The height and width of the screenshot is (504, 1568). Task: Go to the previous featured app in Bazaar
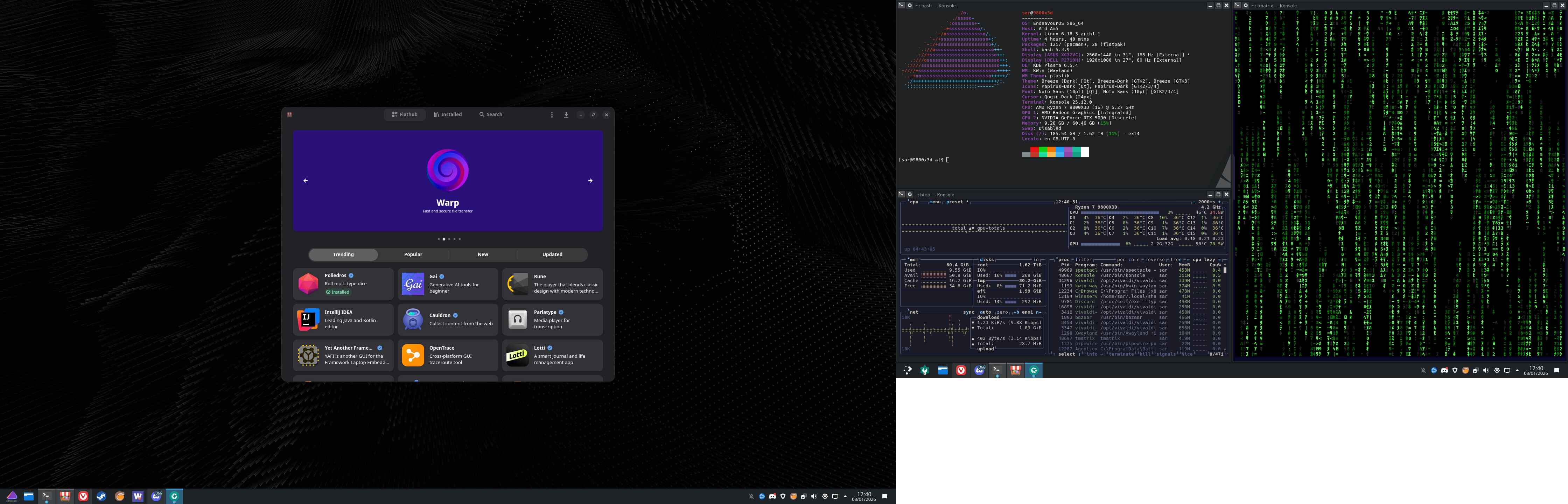coord(306,181)
